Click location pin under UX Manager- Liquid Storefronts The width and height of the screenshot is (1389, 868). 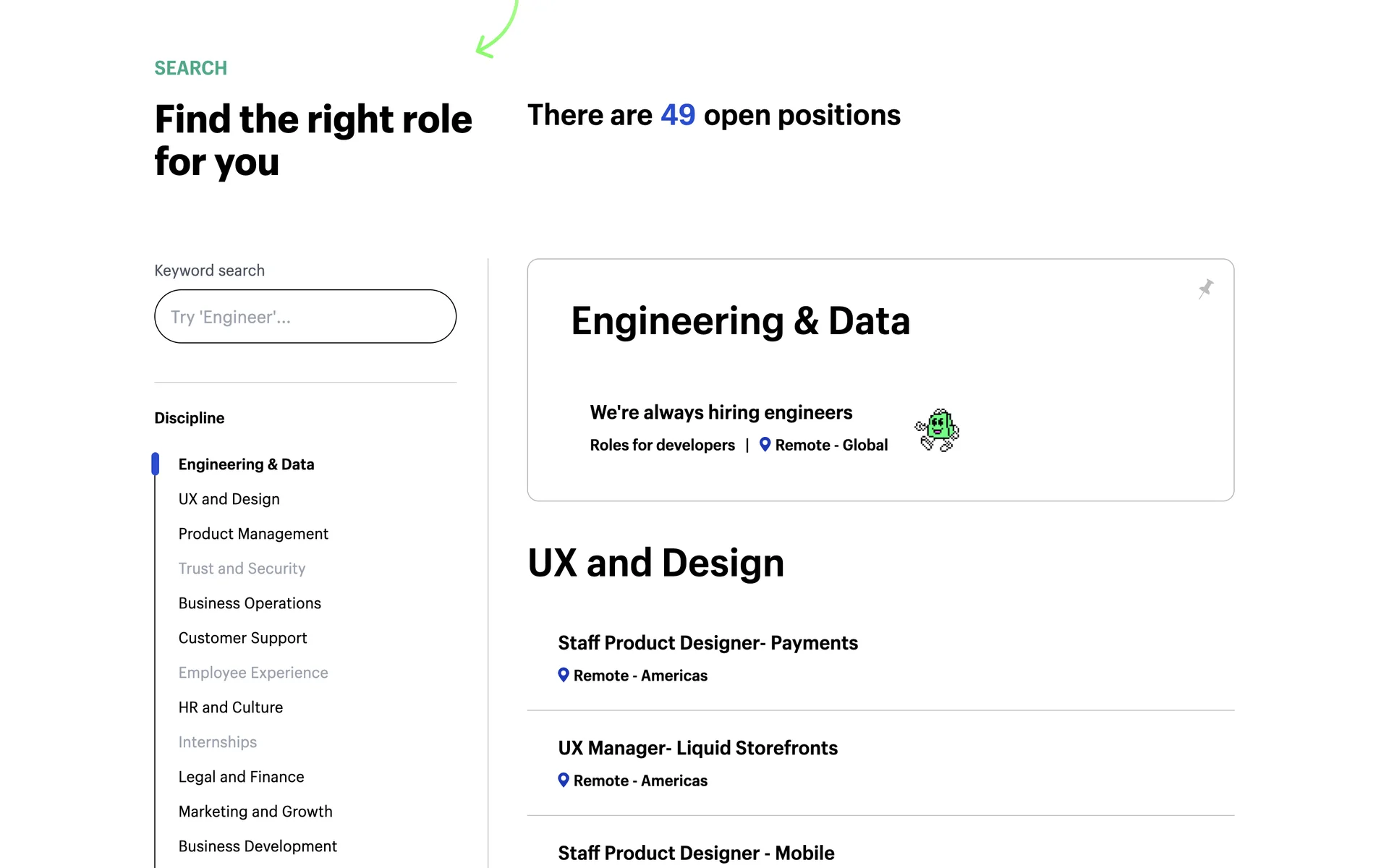[564, 780]
